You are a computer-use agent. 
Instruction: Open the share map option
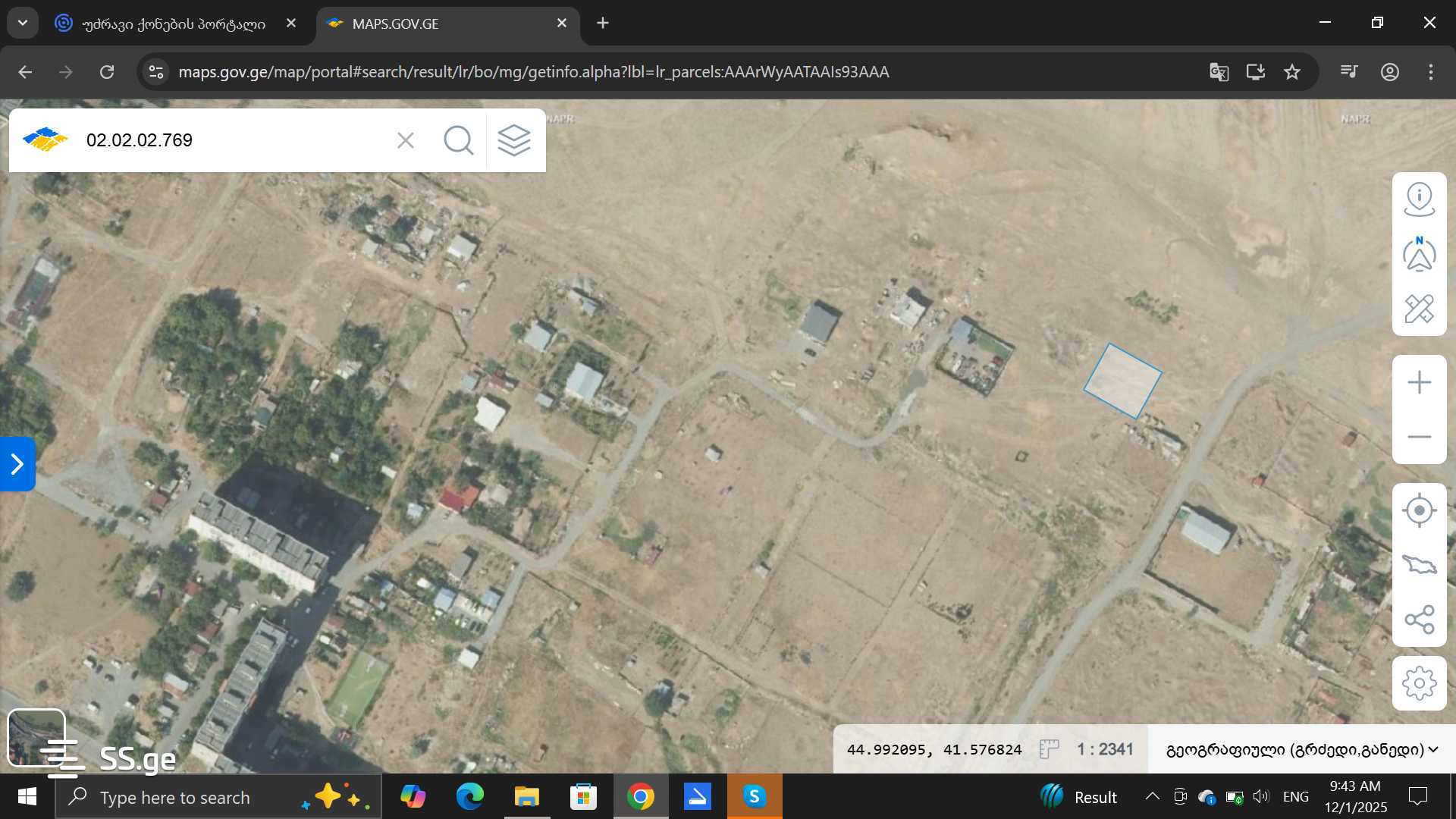tap(1419, 620)
